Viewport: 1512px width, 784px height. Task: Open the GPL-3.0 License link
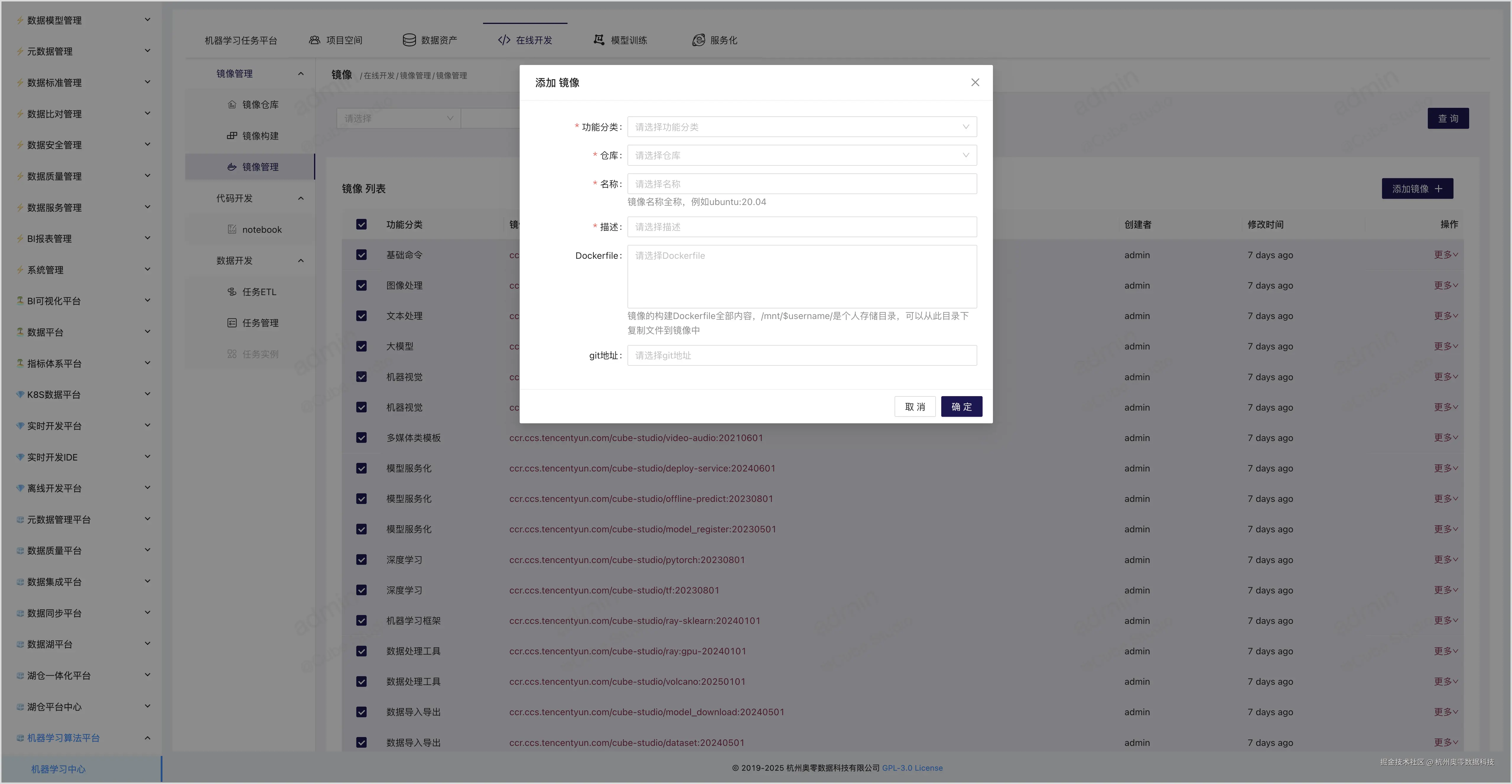click(x=912, y=767)
